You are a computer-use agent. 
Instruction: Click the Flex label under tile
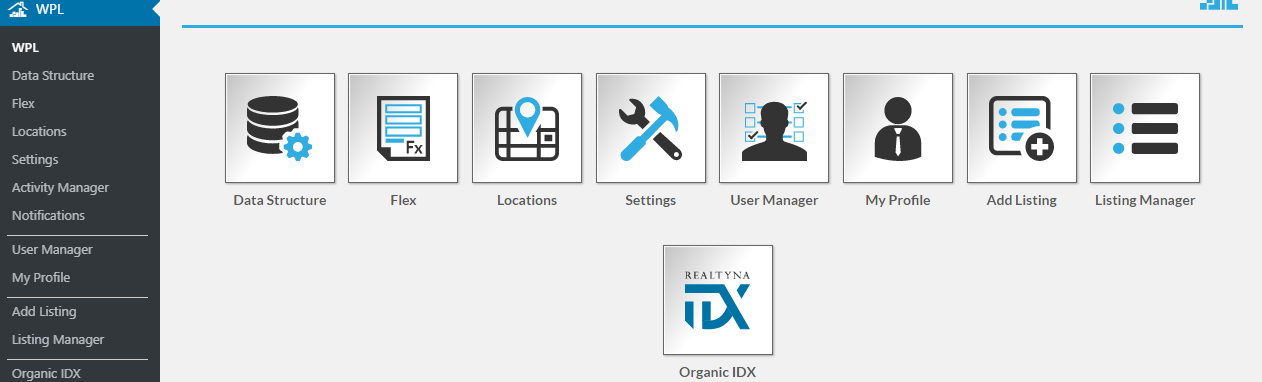coord(403,200)
